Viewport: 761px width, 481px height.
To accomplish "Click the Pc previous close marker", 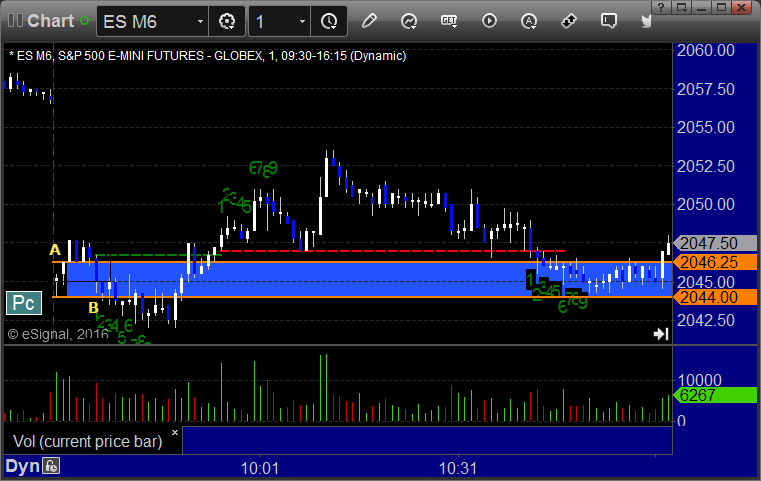I will point(24,303).
